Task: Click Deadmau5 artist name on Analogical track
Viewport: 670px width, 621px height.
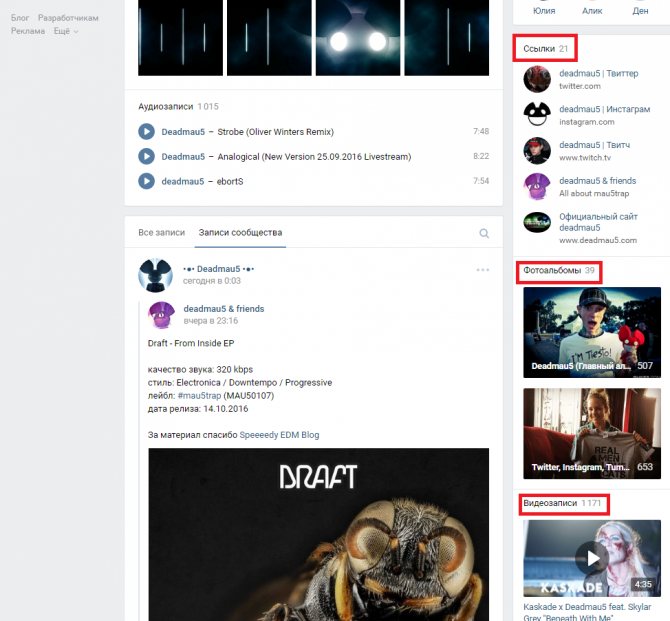Action: click(x=183, y=156)
